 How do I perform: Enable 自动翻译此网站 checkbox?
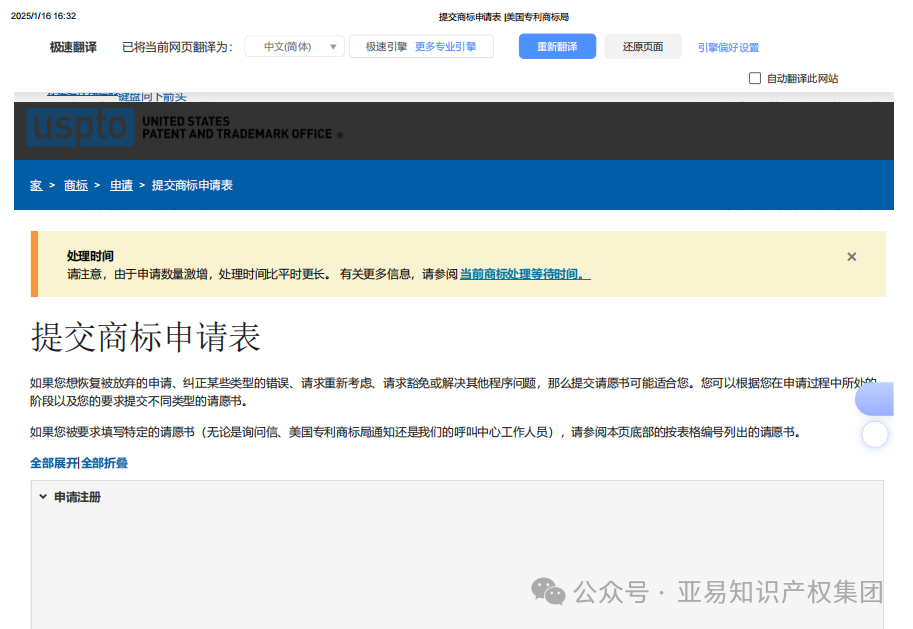(755, 78)
